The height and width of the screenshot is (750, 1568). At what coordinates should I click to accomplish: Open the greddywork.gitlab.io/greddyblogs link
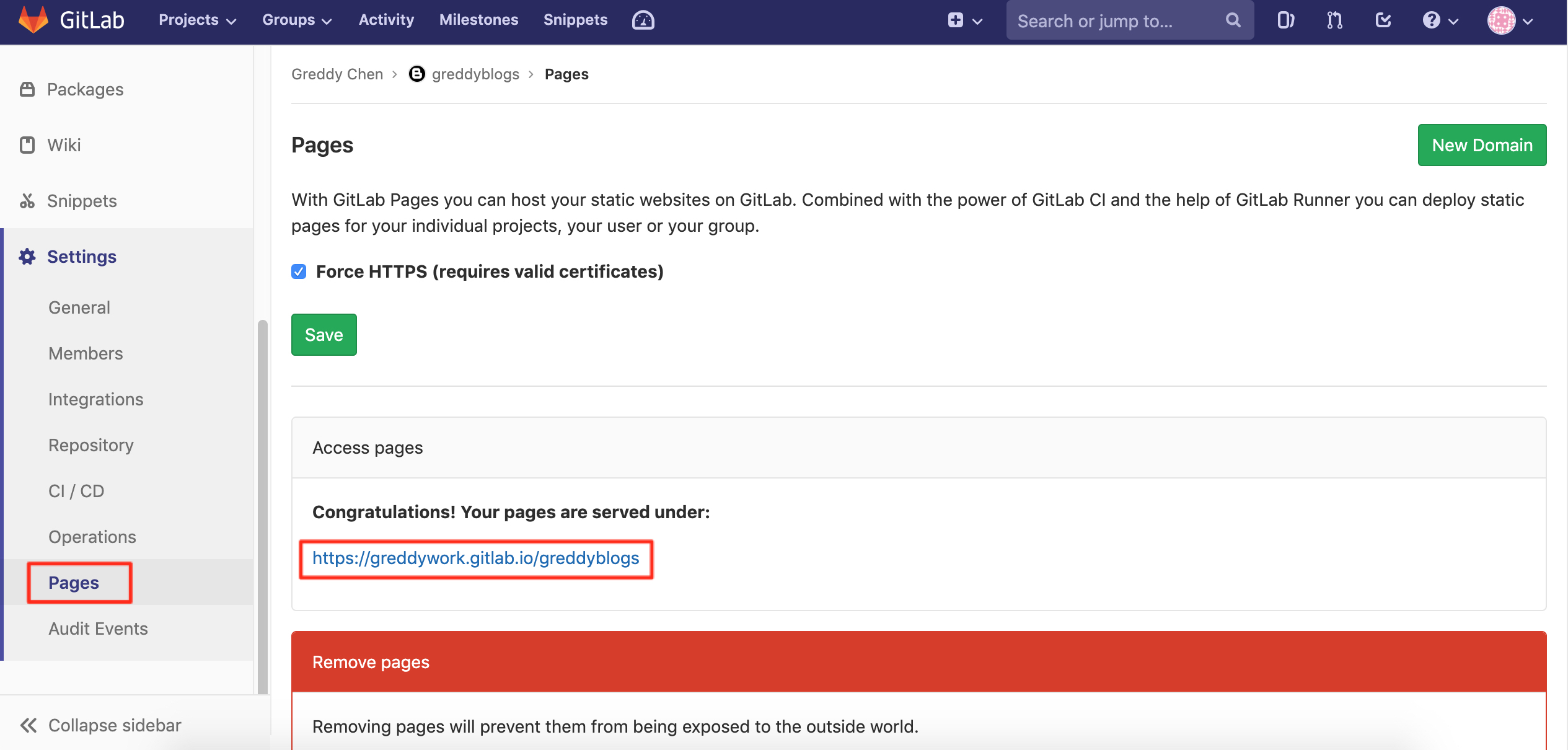(475, 558)
